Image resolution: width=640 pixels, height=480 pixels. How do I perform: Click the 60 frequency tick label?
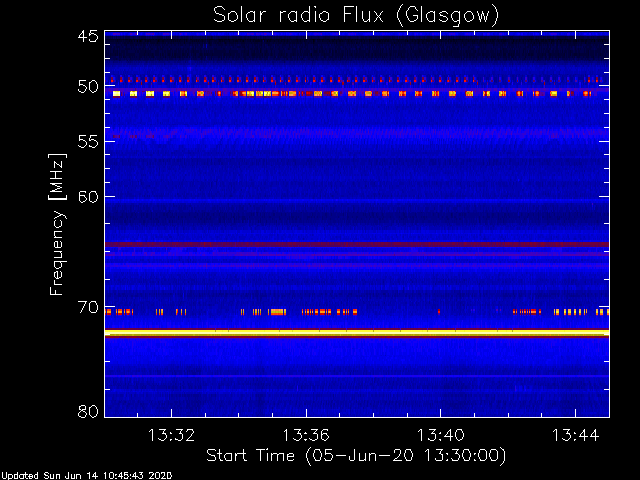click(88, 197)
